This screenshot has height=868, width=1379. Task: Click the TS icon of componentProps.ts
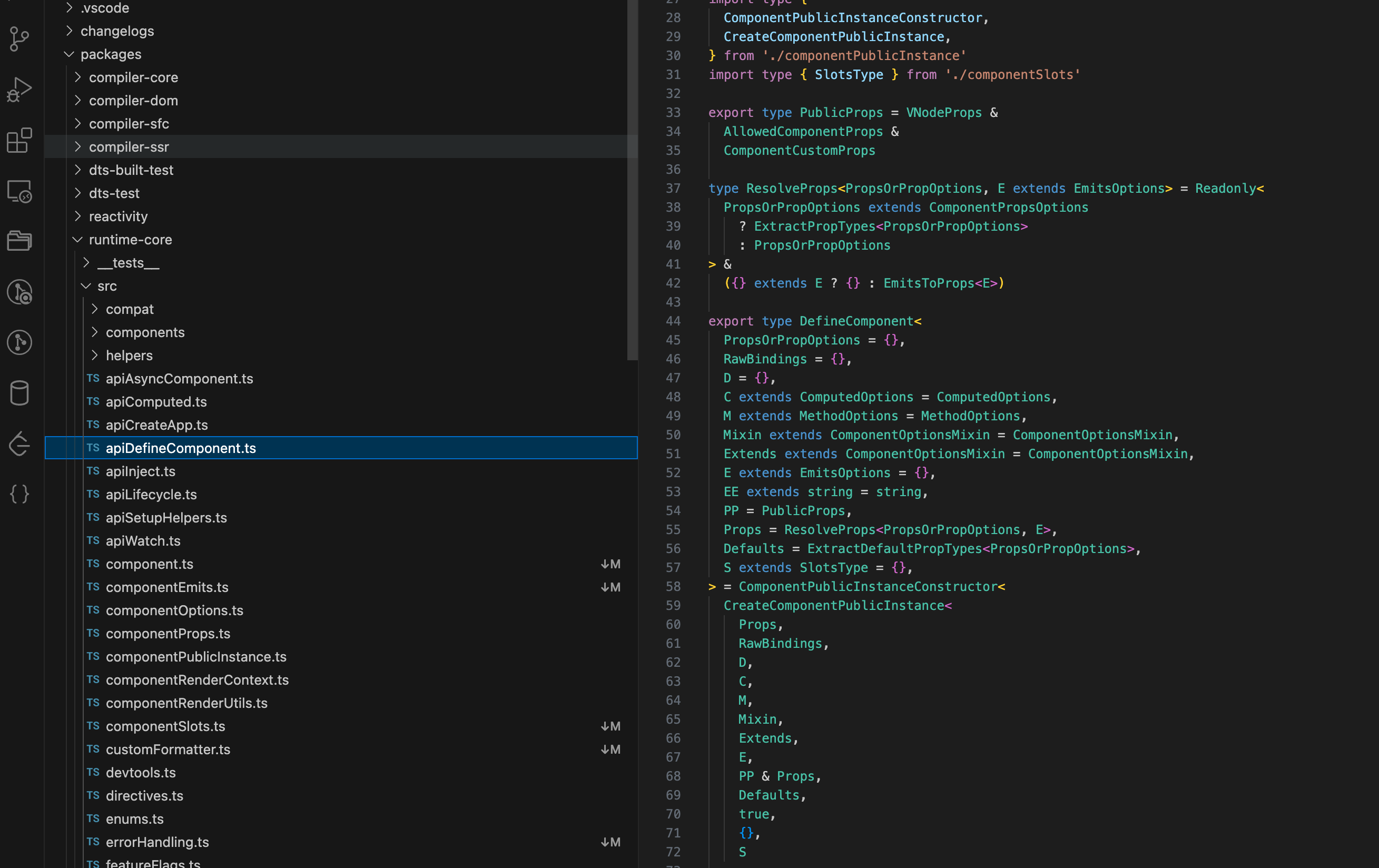click(x=93, y=633)
